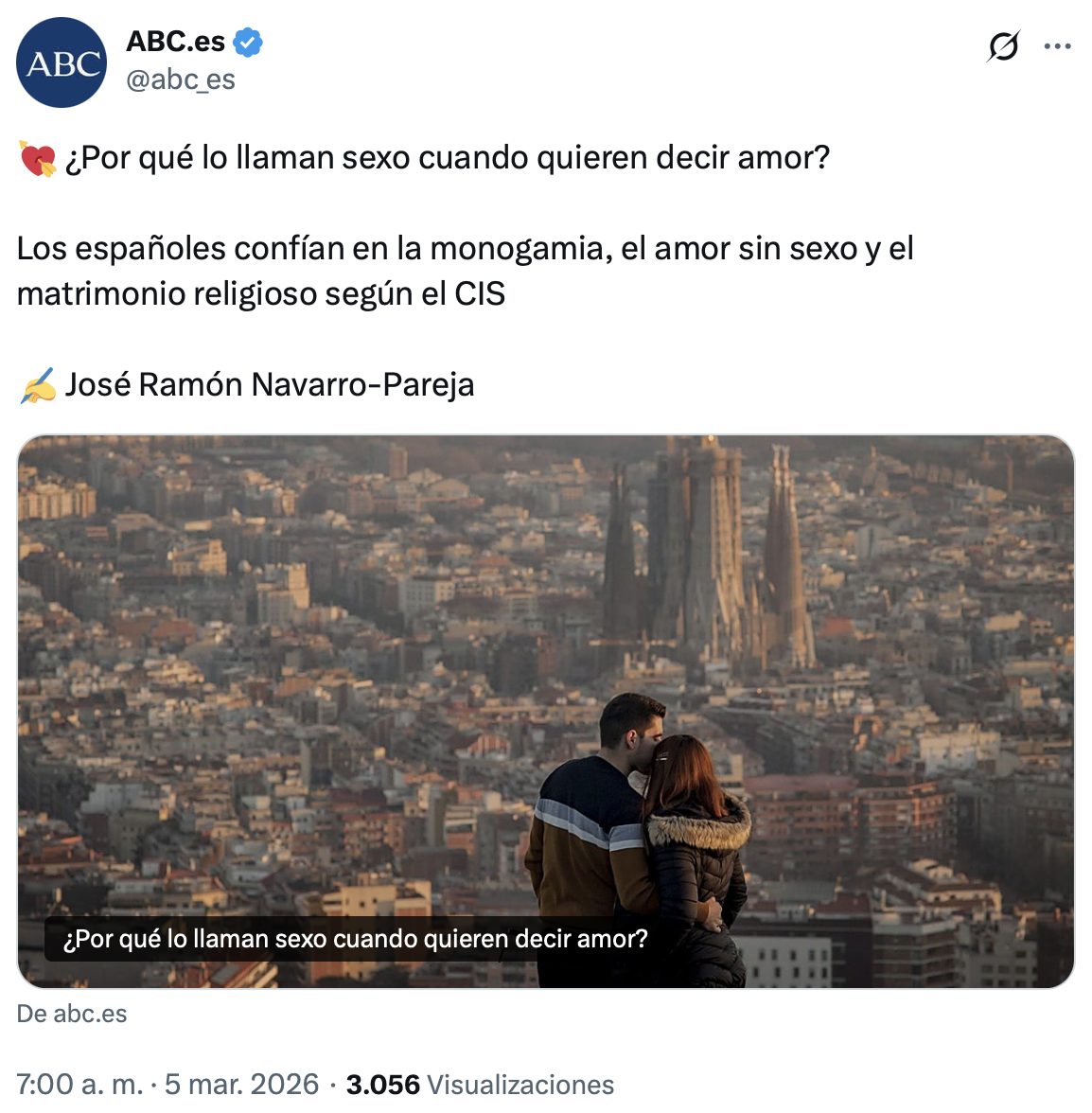Open the ABC.es display name profile link
Image resolution: width=1092 pixels, height=1113 pixels.
point(175,42)
